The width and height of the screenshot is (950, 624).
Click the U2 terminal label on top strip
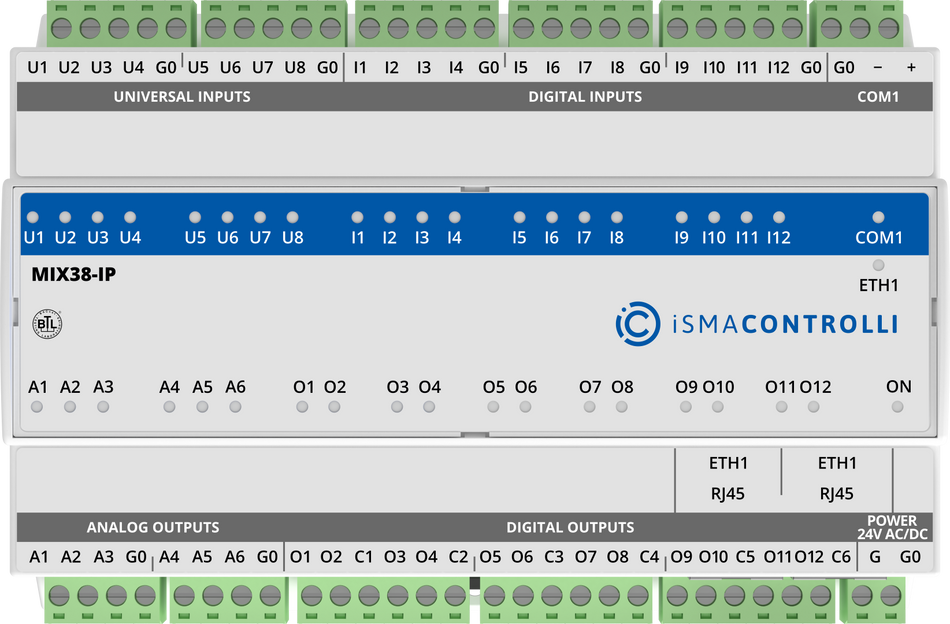coord(69,67)
